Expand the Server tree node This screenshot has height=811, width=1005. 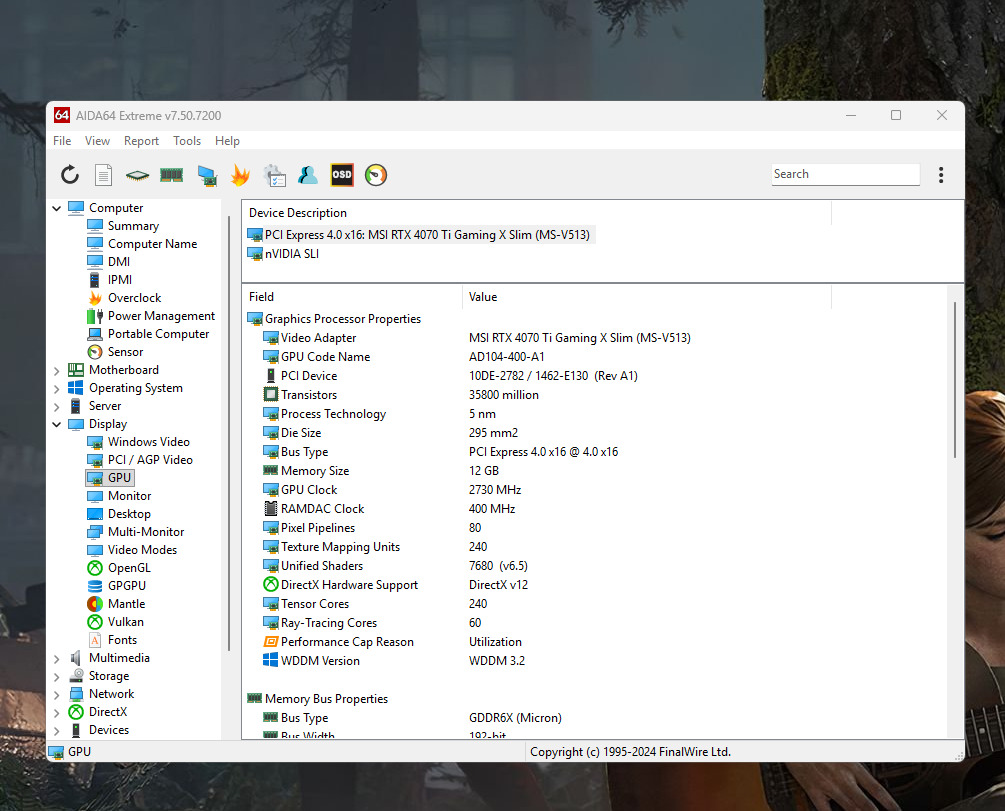[56, 406]
